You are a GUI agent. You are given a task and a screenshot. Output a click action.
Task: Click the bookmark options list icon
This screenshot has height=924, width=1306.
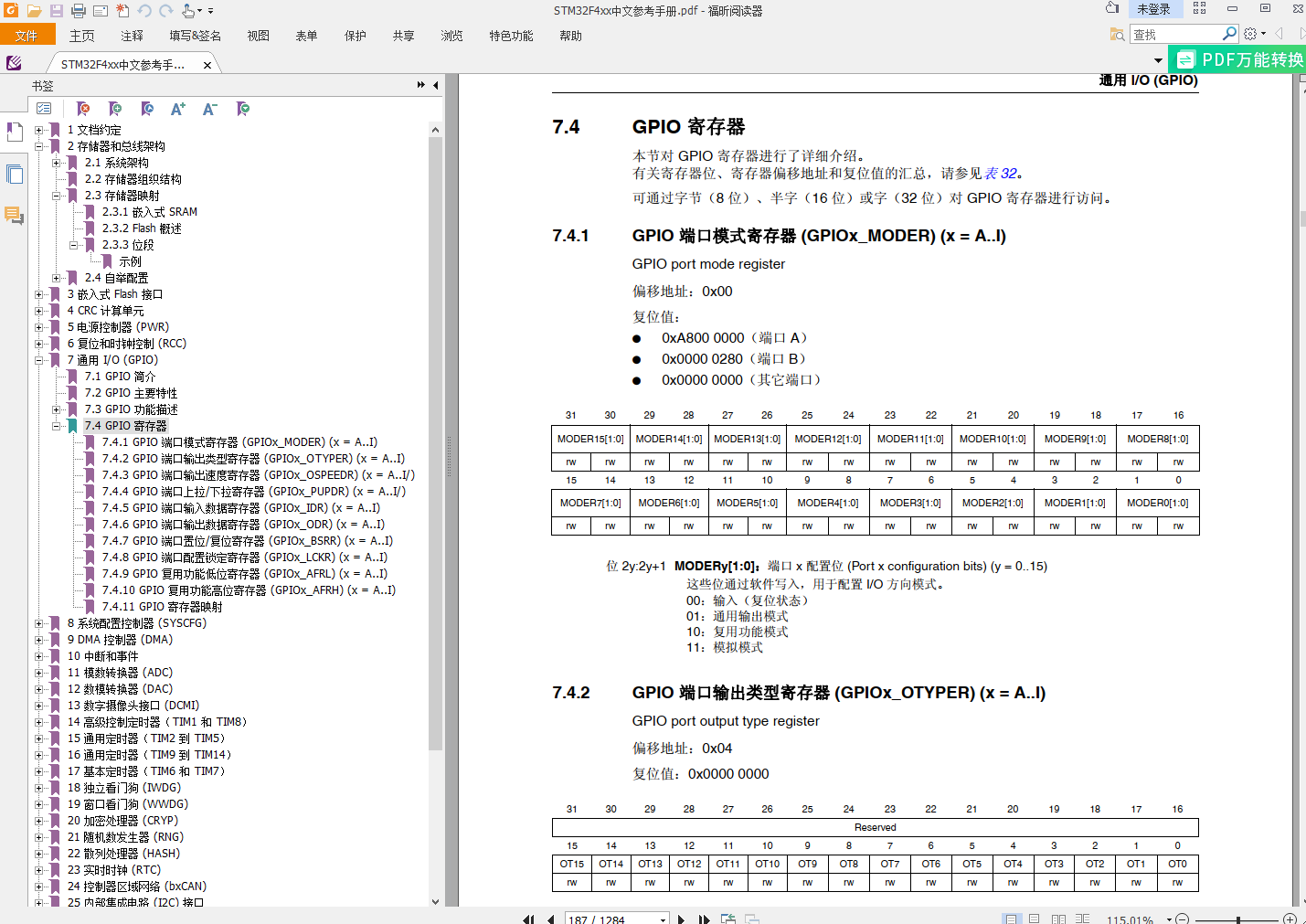point(44,108)
